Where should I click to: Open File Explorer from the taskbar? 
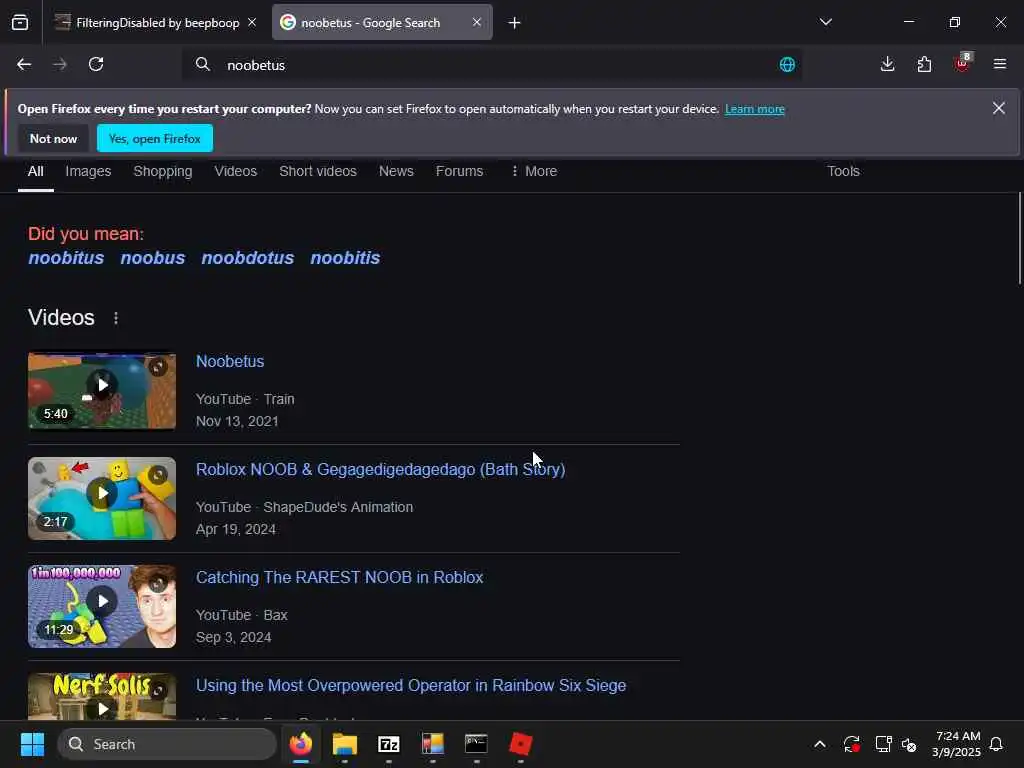point(345,744)
